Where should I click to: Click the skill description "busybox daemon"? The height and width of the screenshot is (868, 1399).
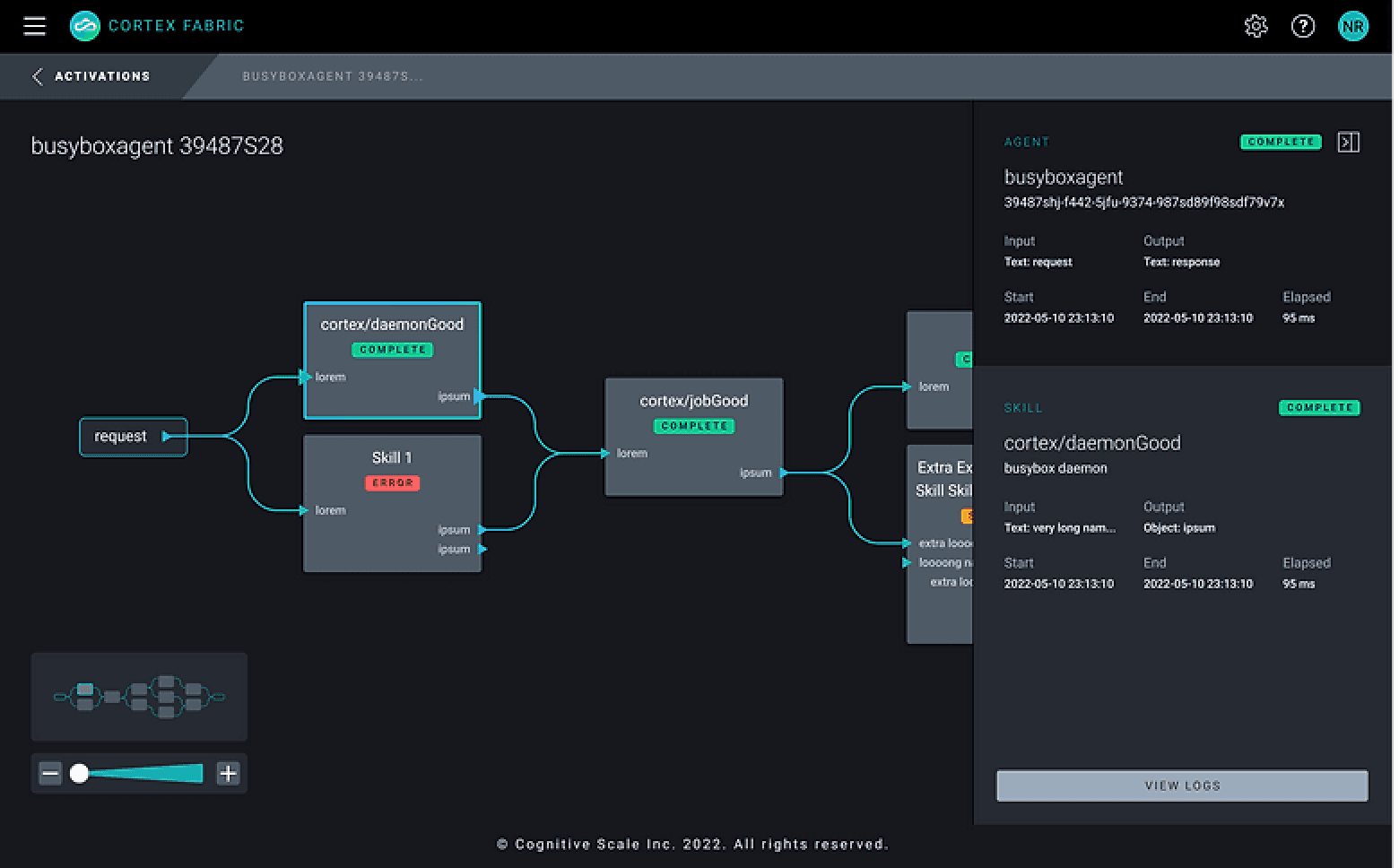tap(1056, 468)
